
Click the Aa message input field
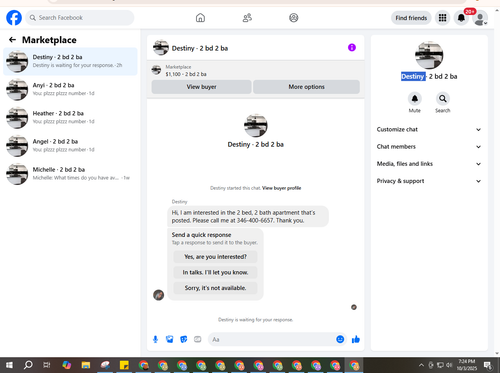[272, 339]
